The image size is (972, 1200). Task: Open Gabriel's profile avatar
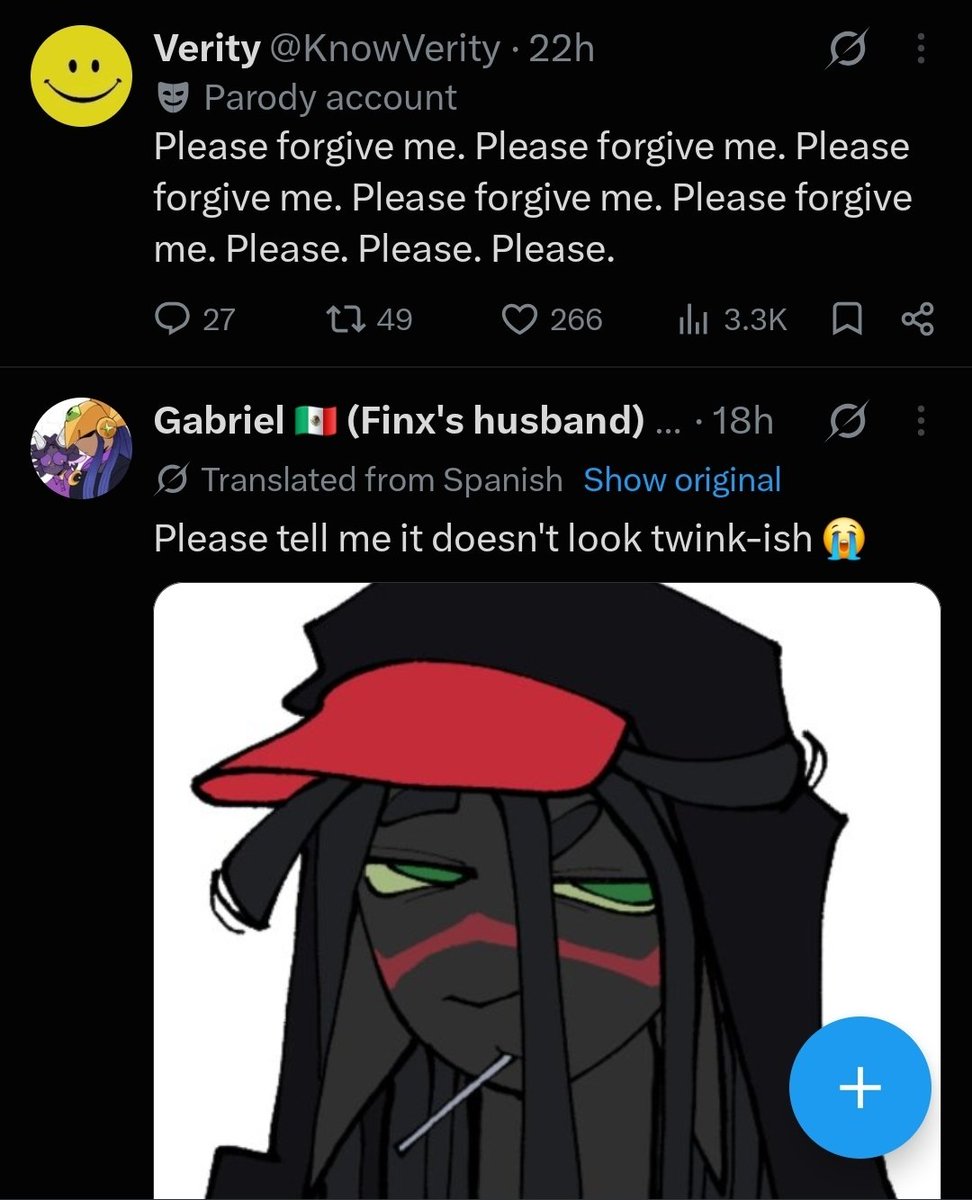(82, 447)
